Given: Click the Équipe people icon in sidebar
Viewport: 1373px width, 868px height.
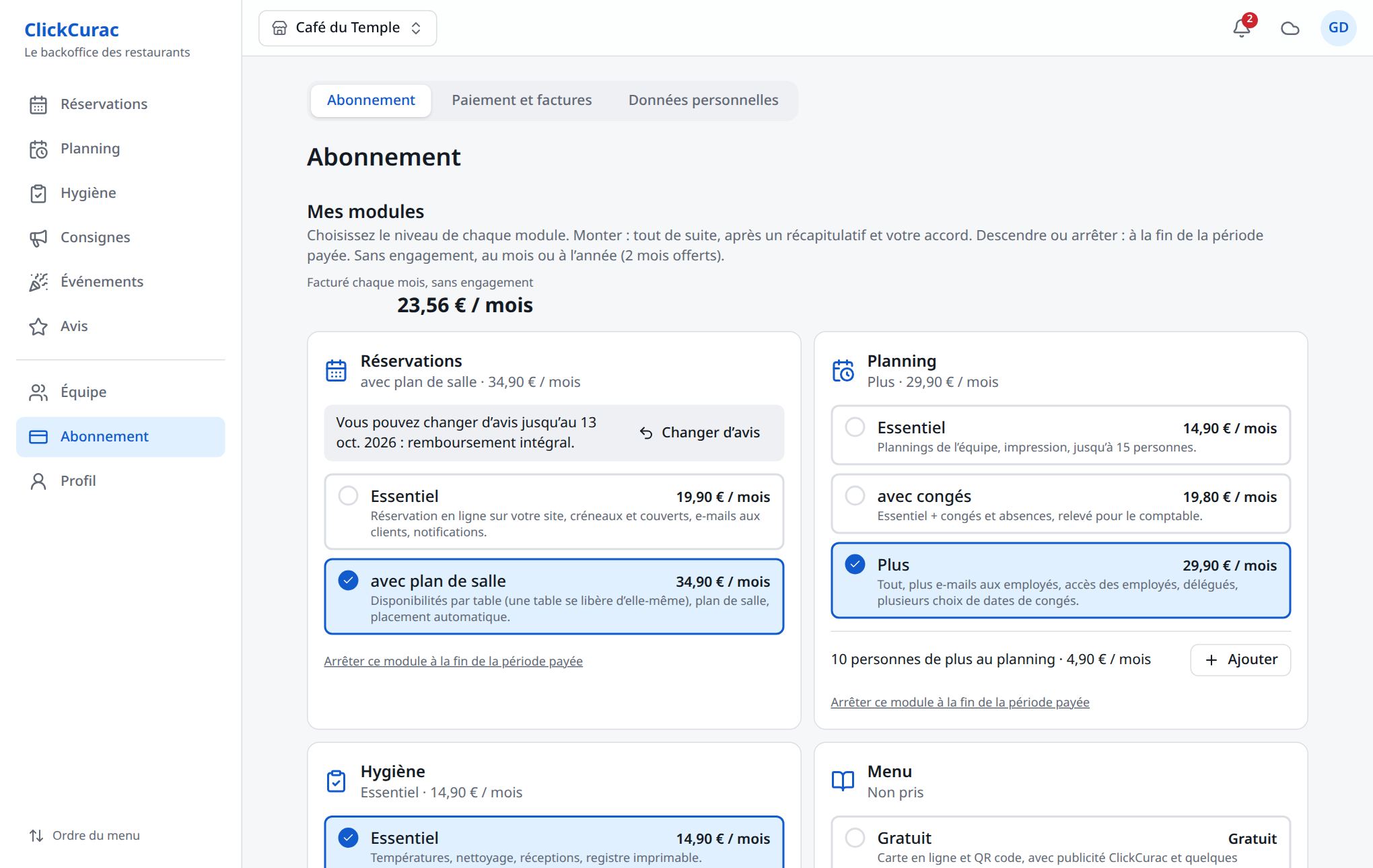Looking at the screenshot, I should (38, 393).
